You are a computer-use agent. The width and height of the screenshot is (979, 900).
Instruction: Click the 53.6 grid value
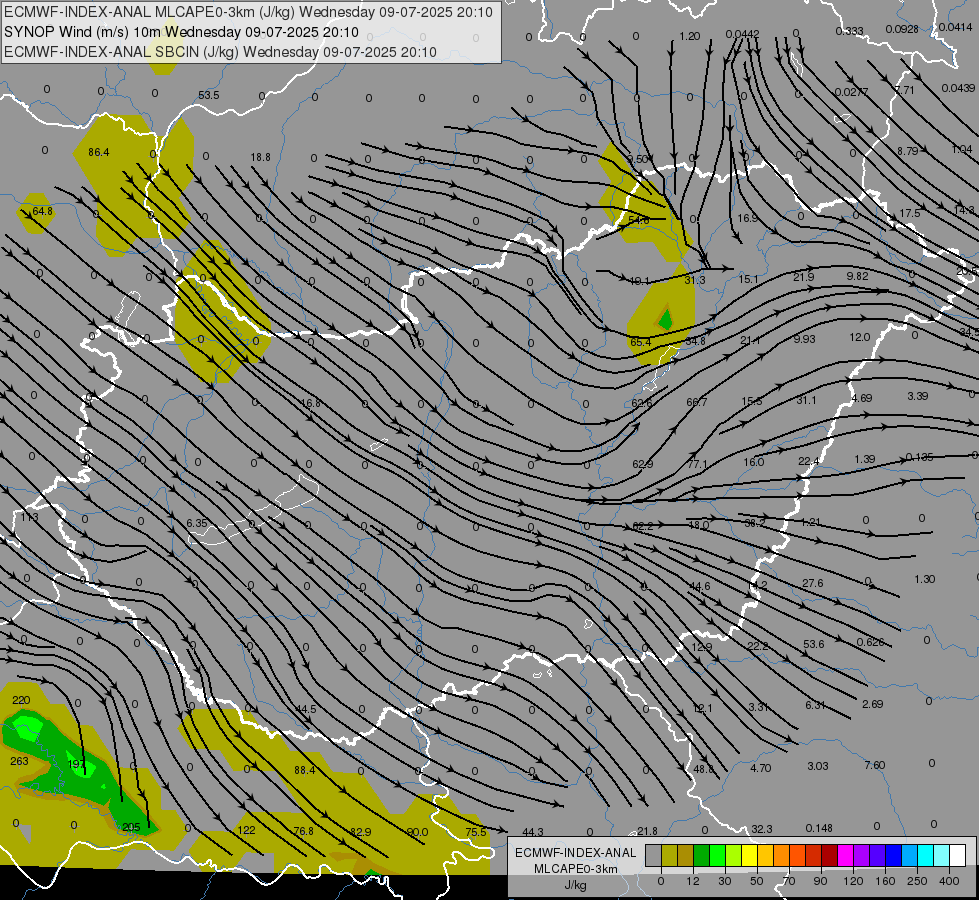[814, 644]
